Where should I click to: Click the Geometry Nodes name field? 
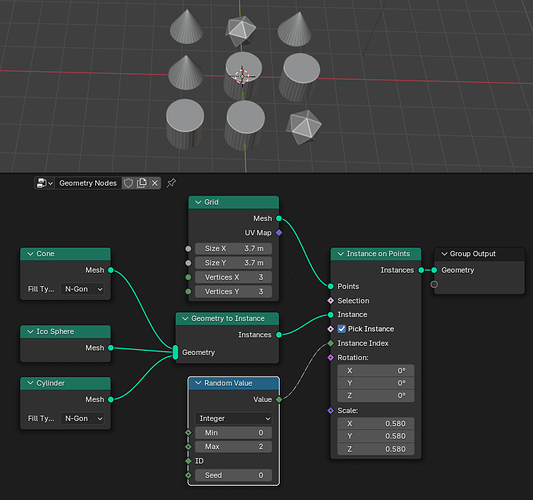click(88, 183)
